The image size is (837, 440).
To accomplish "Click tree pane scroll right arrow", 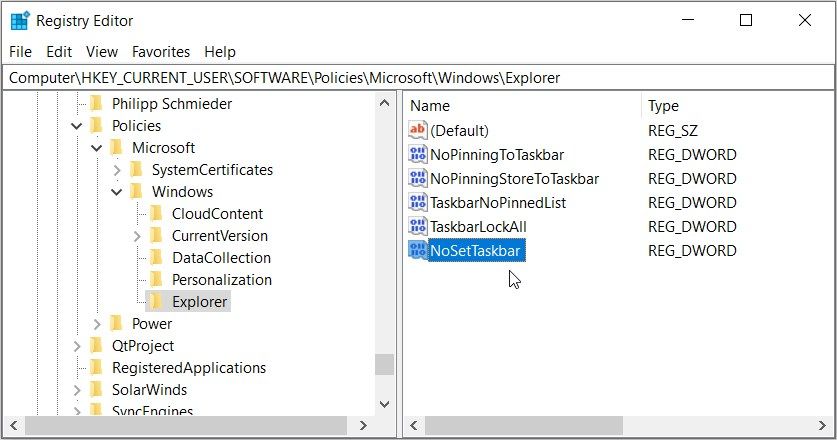I will pyautogui.click(x=364, y=426).
